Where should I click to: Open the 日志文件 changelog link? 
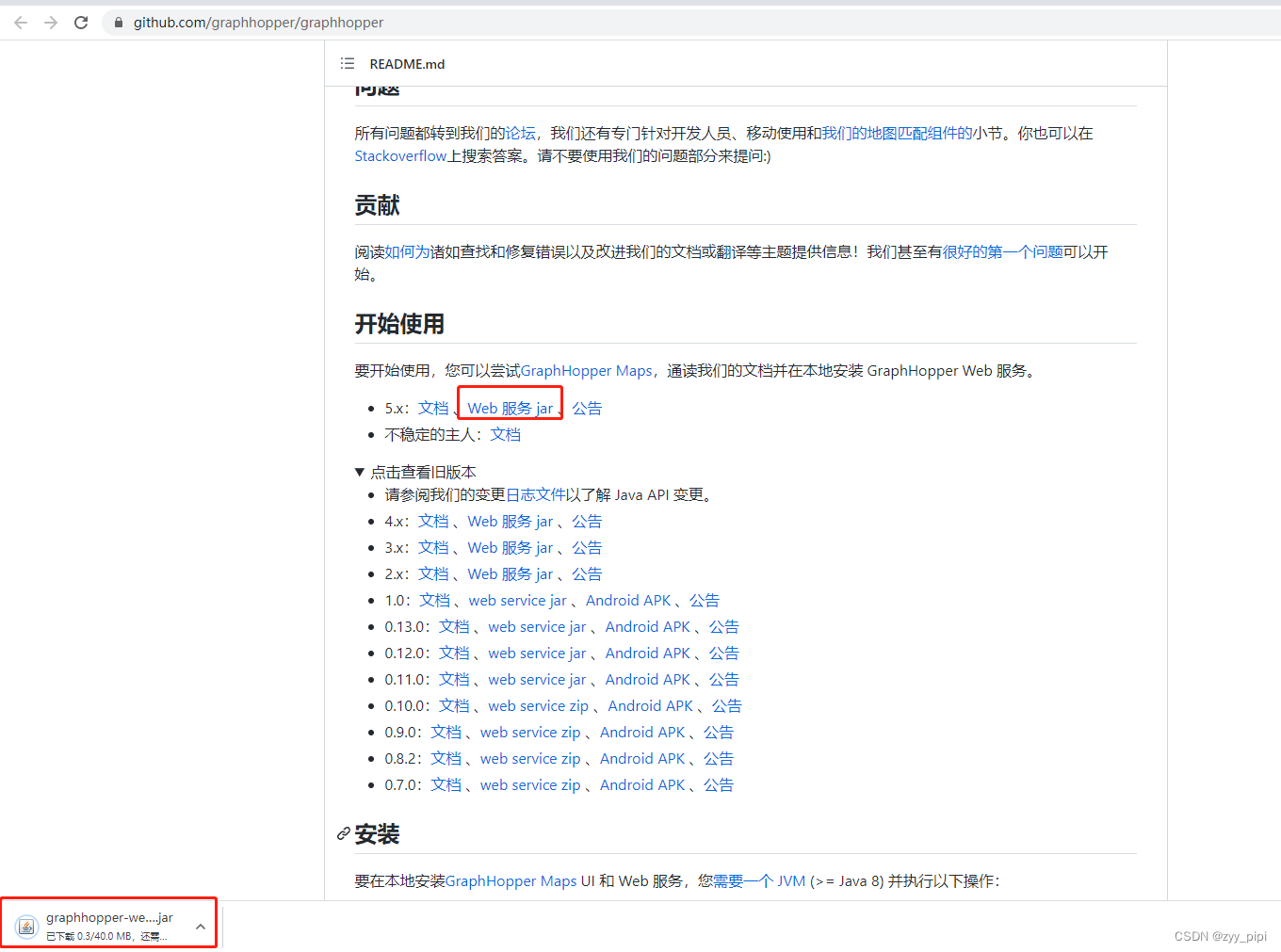(537, 493)
